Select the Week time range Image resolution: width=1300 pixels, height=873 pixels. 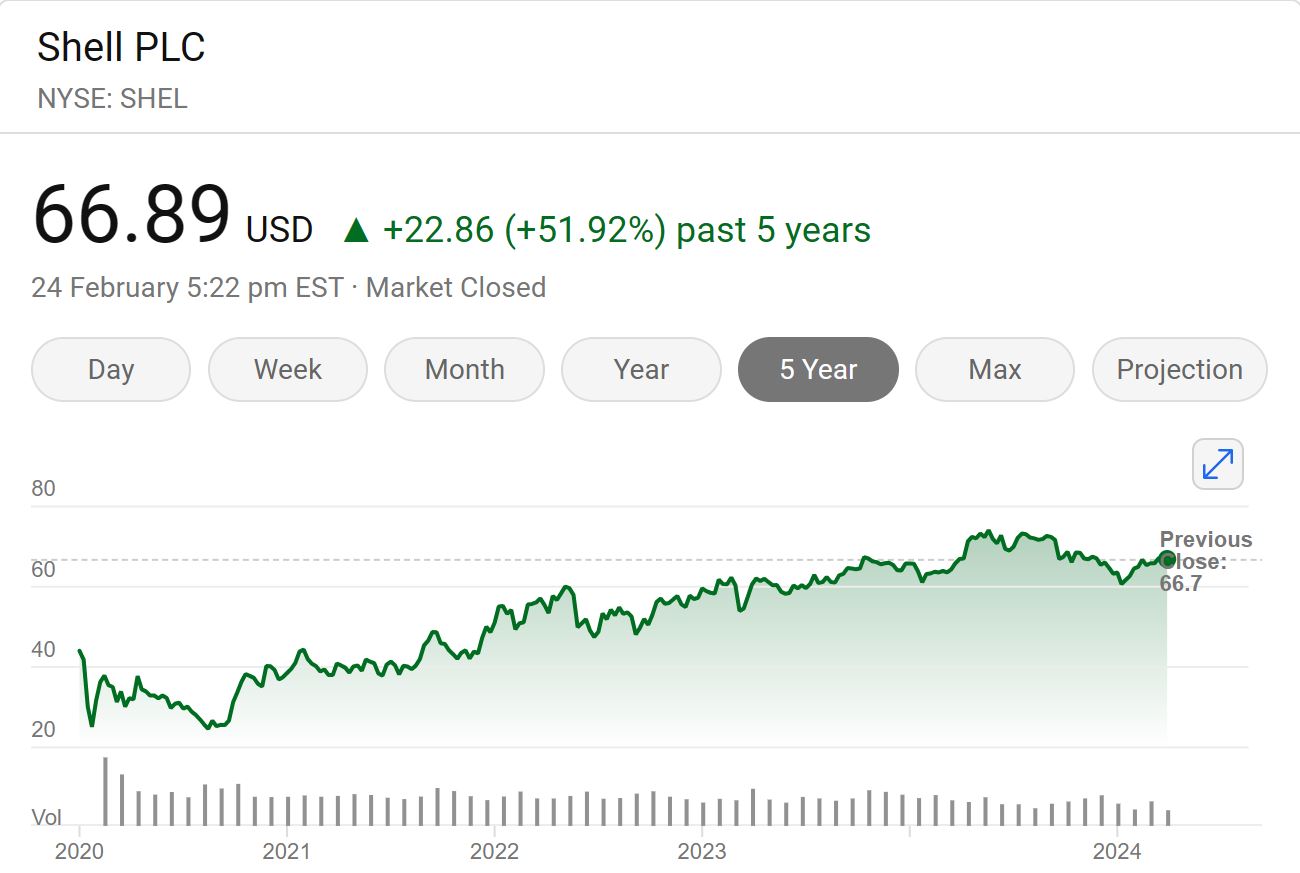click(x=288, y=369)
